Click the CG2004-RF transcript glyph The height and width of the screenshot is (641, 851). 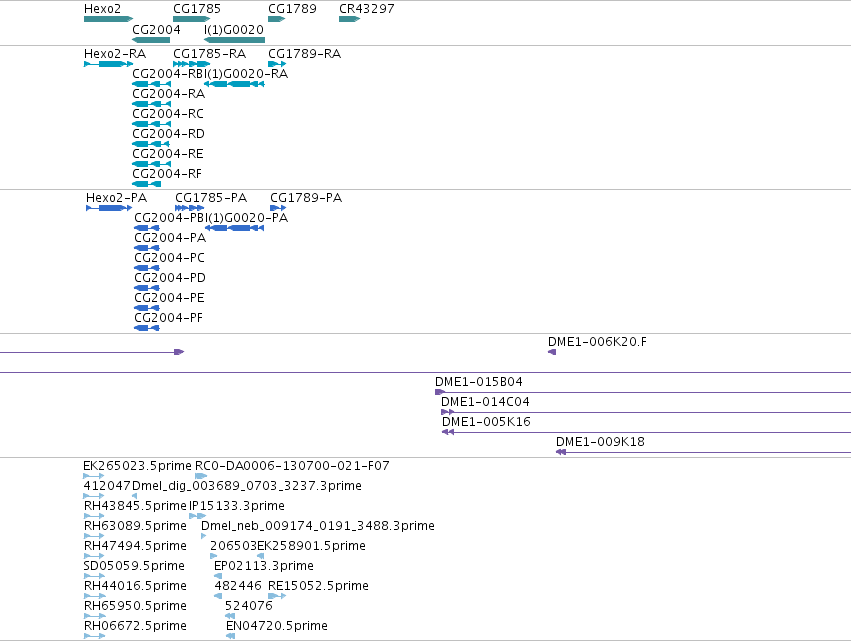coord(147,185)
